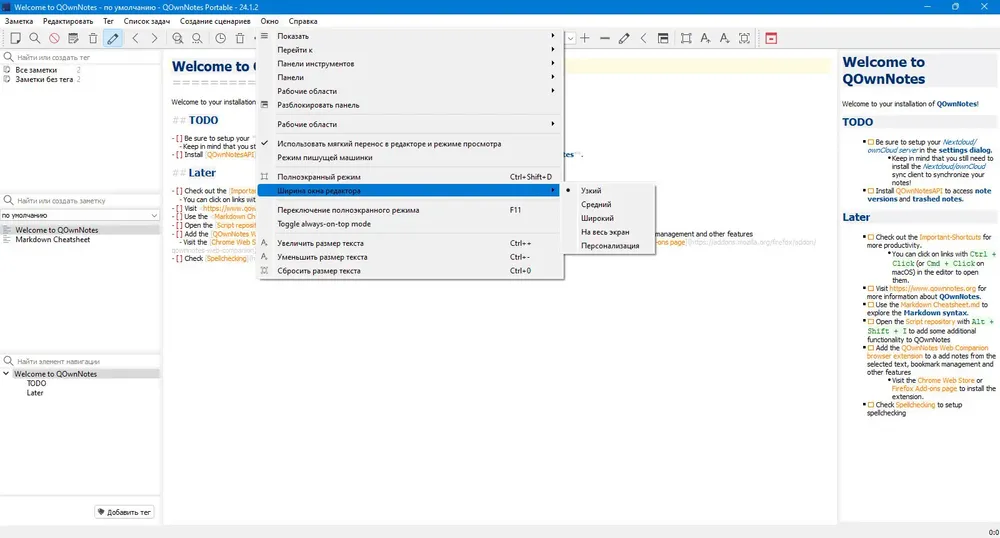
Task: Click the distraction-free square frame icon
Action: tap(686, 38)
